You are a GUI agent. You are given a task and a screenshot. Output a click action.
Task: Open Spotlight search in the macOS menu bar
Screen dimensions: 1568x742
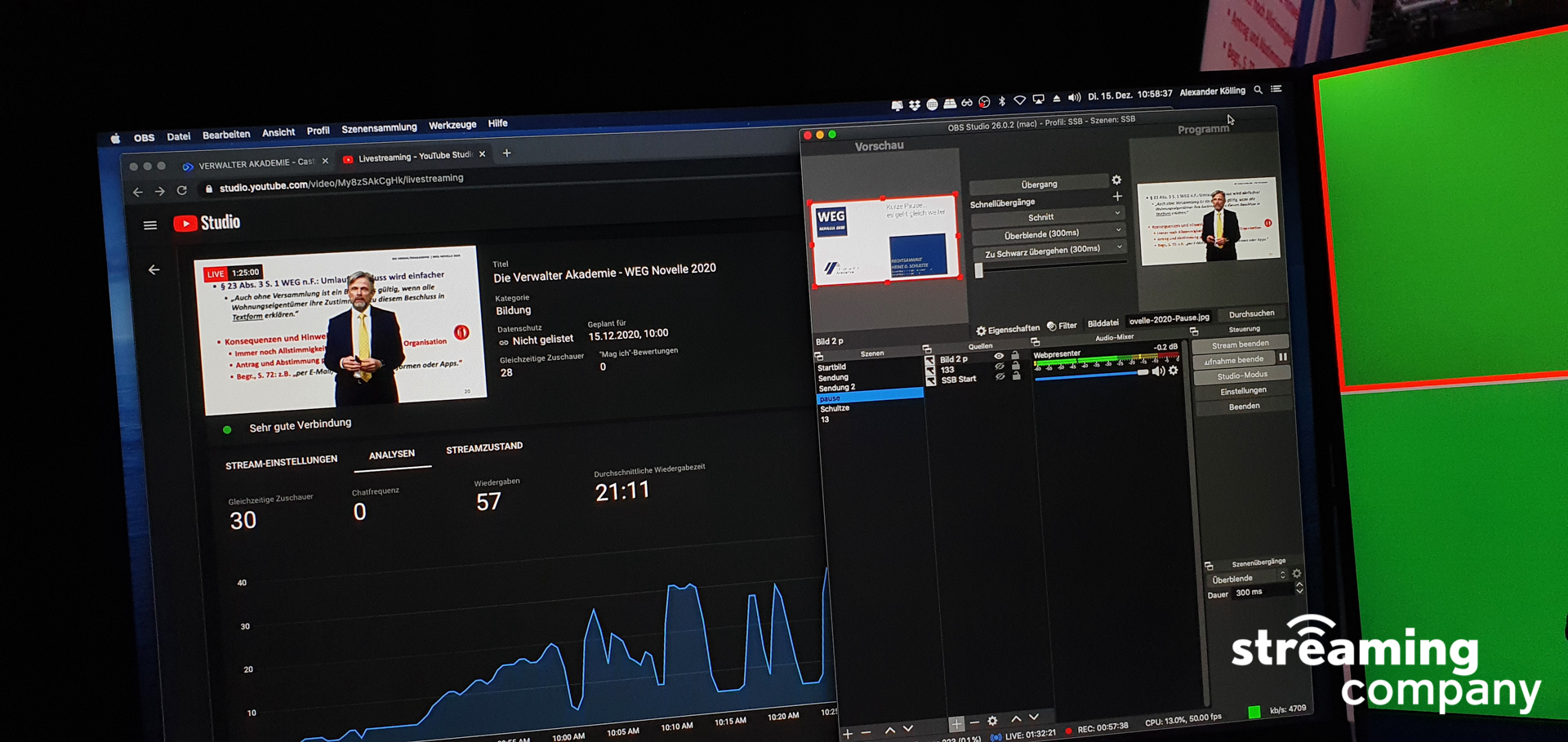1258,90
